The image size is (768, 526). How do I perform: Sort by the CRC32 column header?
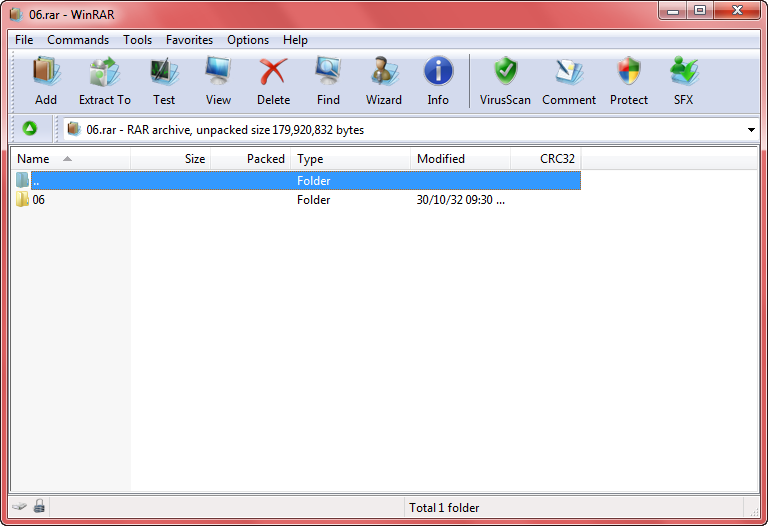546,159
